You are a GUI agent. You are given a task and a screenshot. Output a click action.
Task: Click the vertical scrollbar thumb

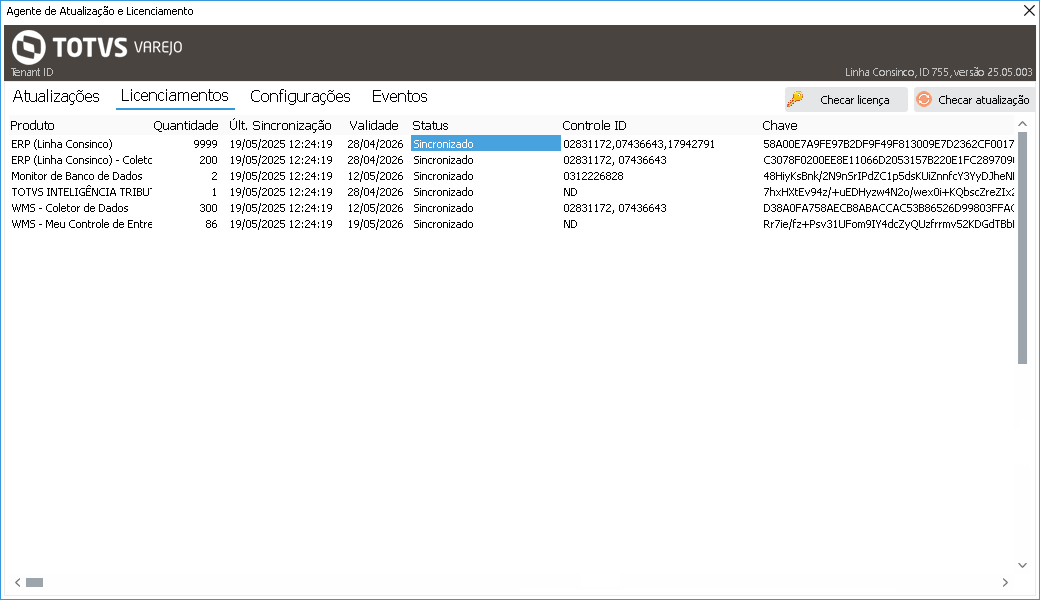tap(1022, 247)
